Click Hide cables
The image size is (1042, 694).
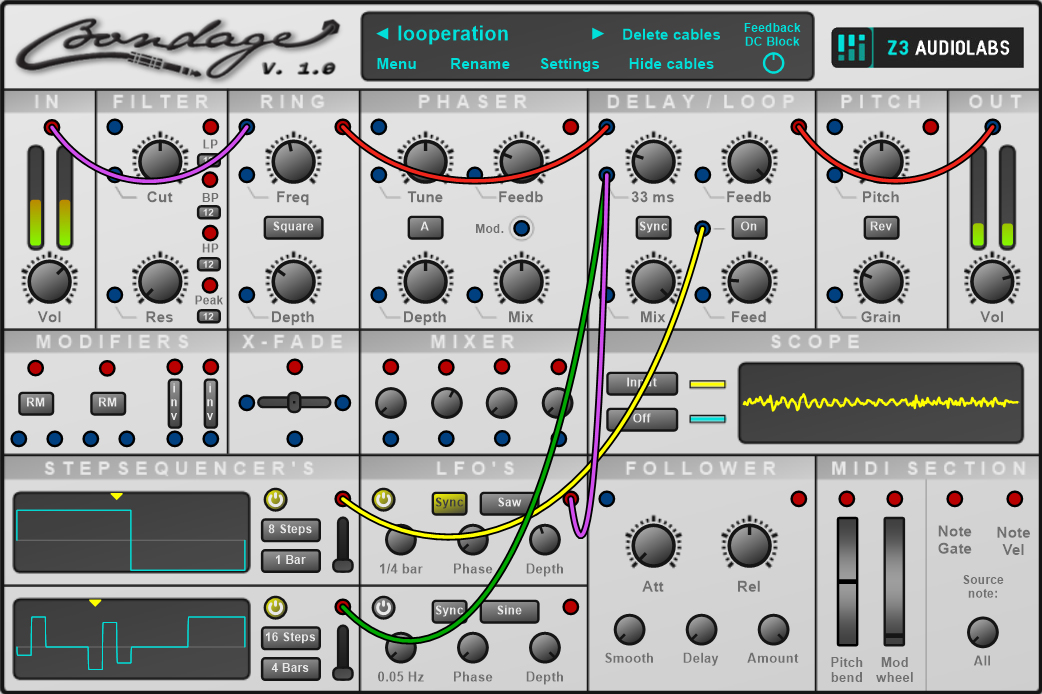(671, 64)
